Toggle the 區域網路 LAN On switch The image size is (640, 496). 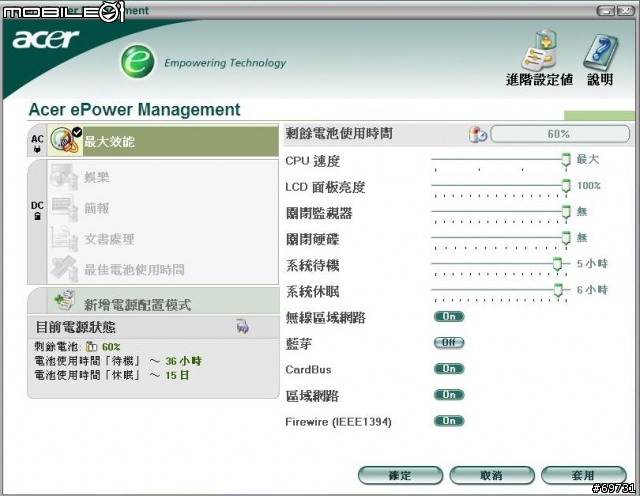click(449, 395)
